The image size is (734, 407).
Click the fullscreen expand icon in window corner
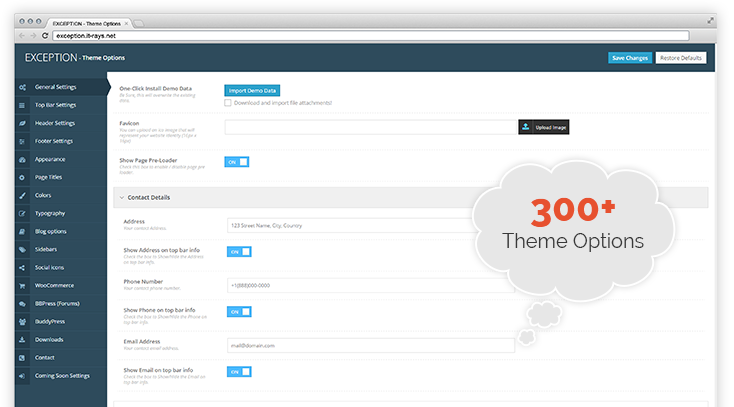(709, 19)
